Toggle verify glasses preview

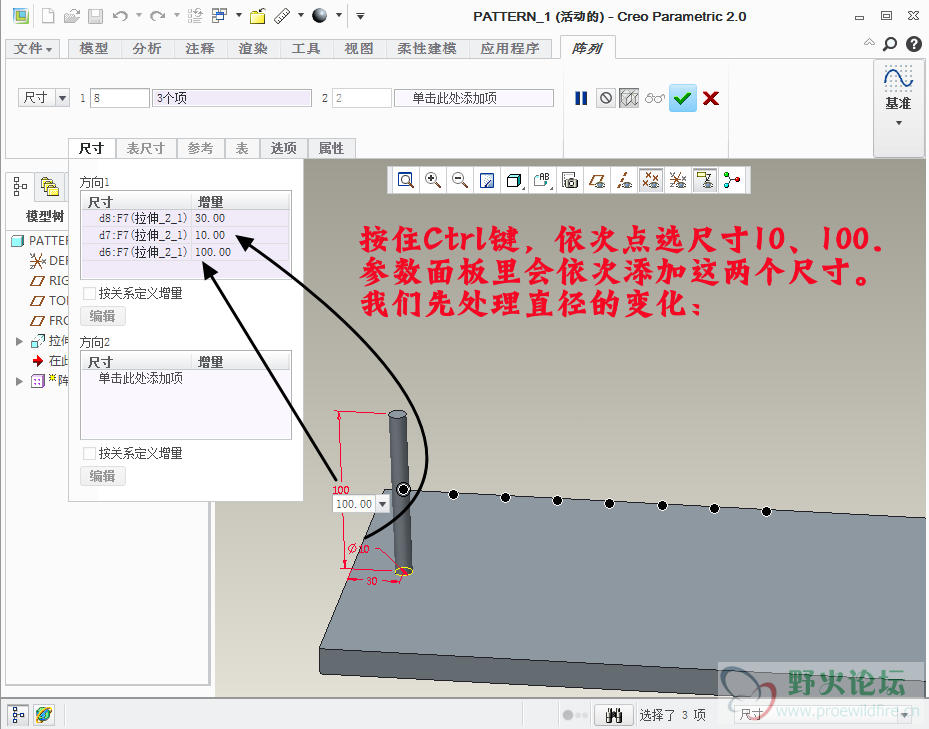(655, 98)
